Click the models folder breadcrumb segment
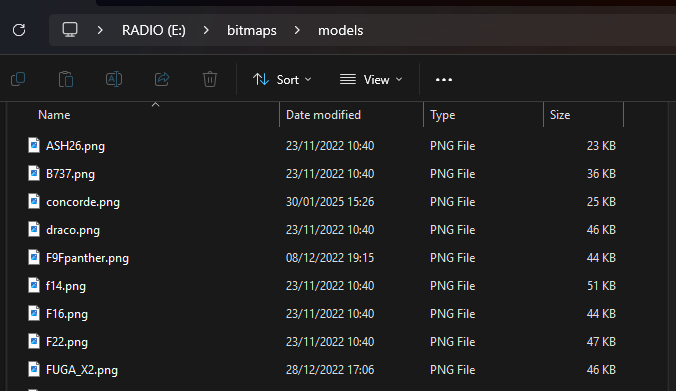The width and height of the screenshot is (676, 391). (x=341, y=31)
